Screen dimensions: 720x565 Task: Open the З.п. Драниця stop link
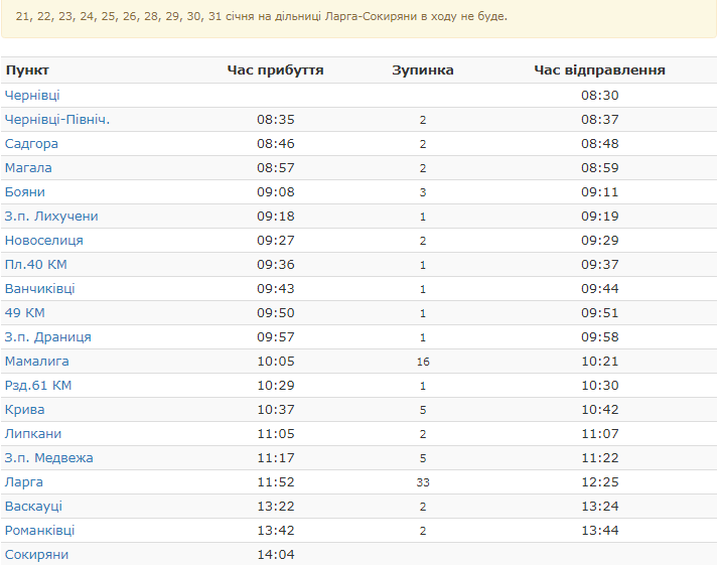tap(48, 337)
